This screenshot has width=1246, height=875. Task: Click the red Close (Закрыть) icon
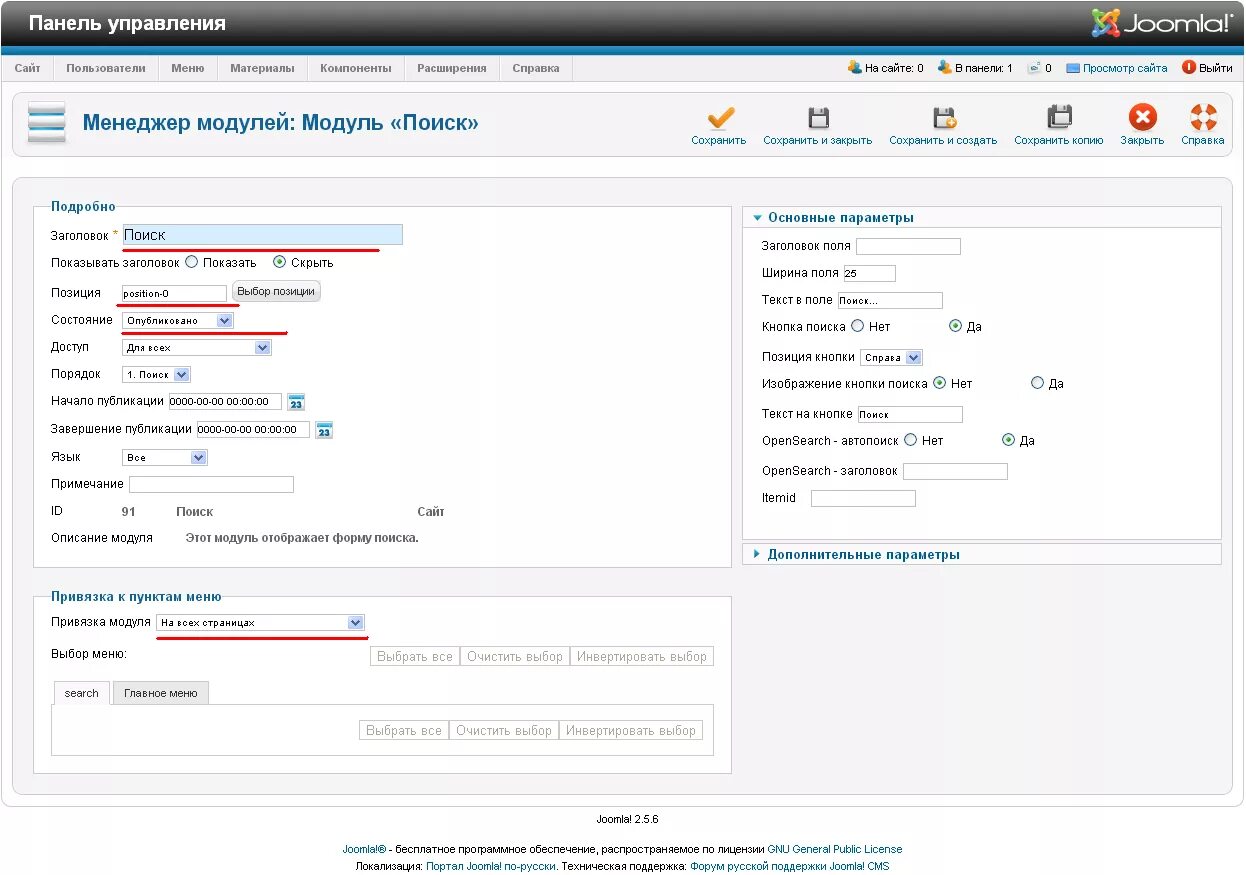point(1142,117)
